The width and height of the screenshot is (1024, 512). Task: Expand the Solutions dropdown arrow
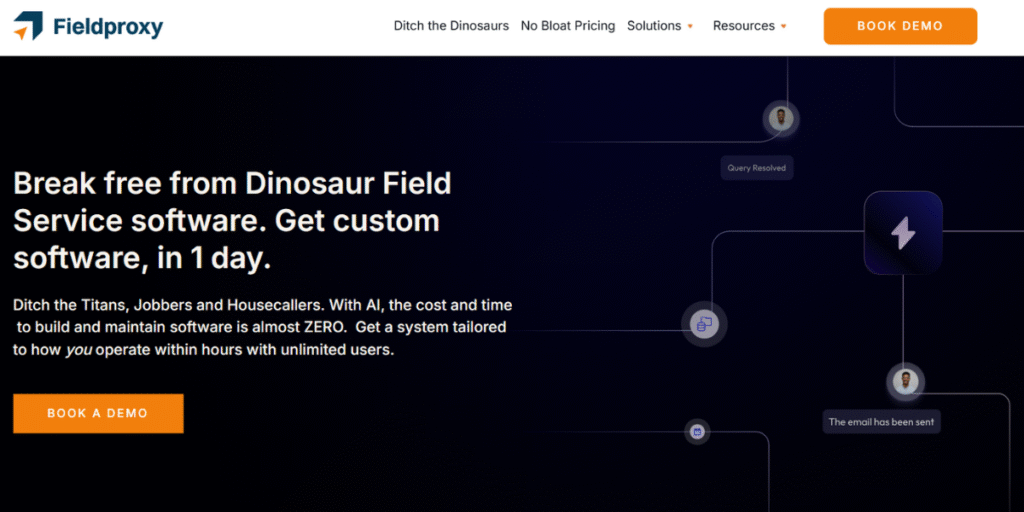(x=690, y=27)
